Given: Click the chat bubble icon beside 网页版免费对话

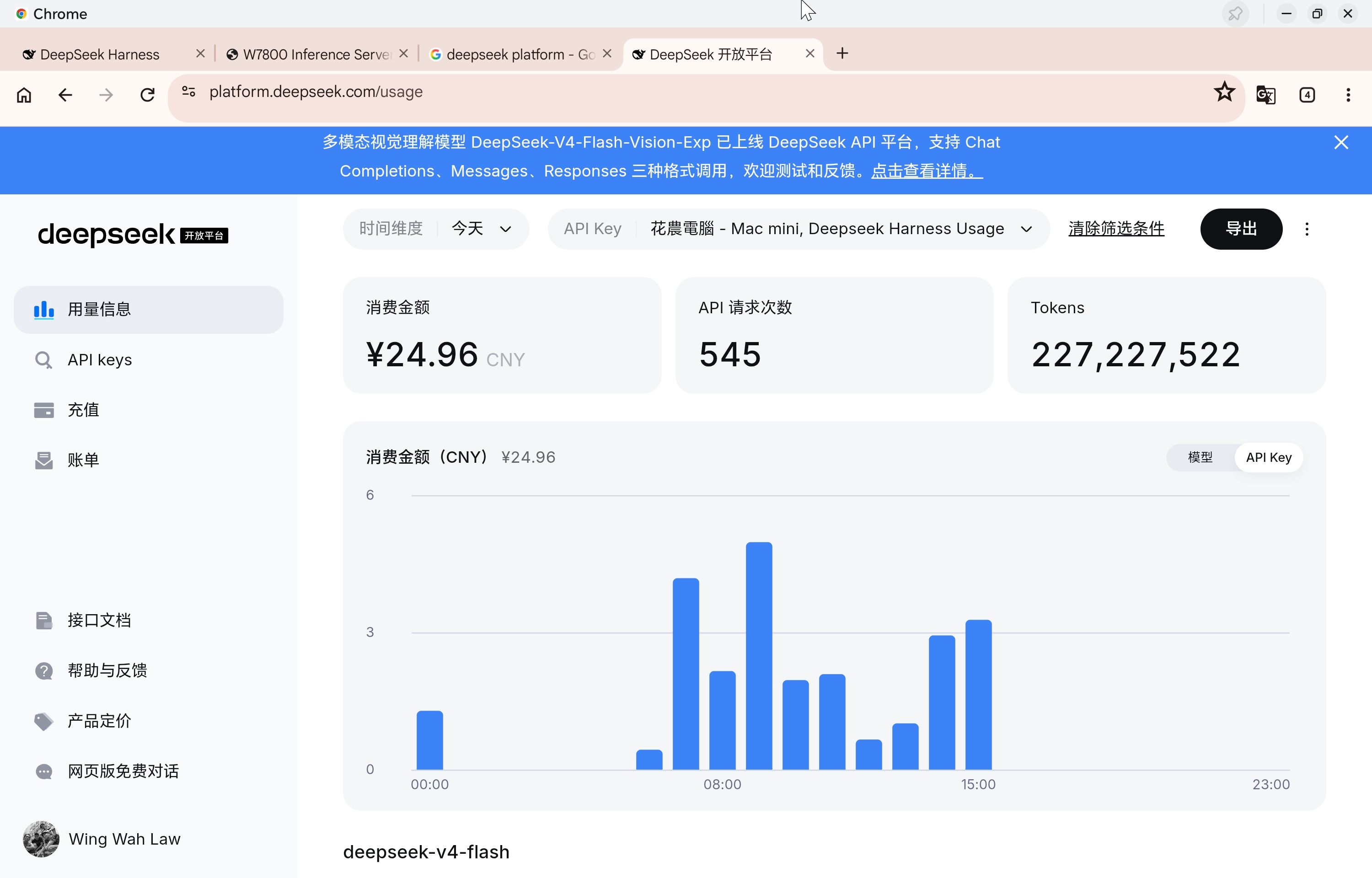Looking at the screenshot, I should coord(44,772).
